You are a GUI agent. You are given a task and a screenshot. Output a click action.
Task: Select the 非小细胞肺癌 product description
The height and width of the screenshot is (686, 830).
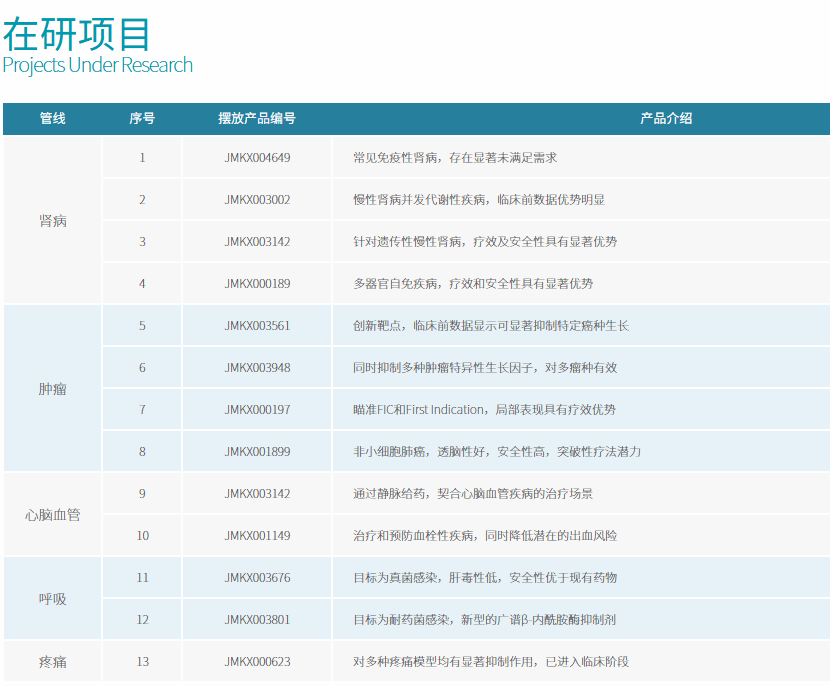(497, 452)
